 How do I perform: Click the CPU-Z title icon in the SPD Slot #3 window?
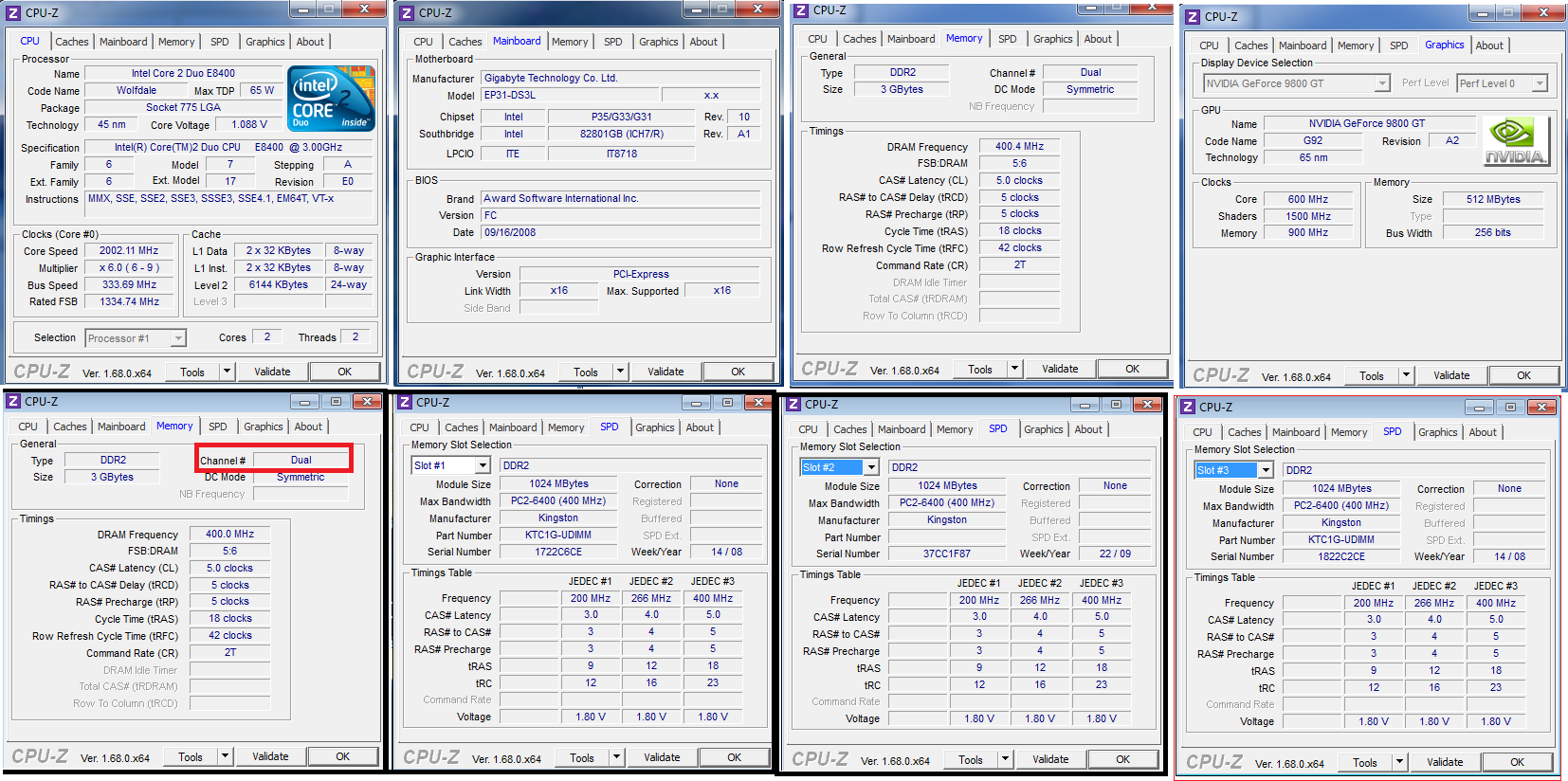(1188, 407)
